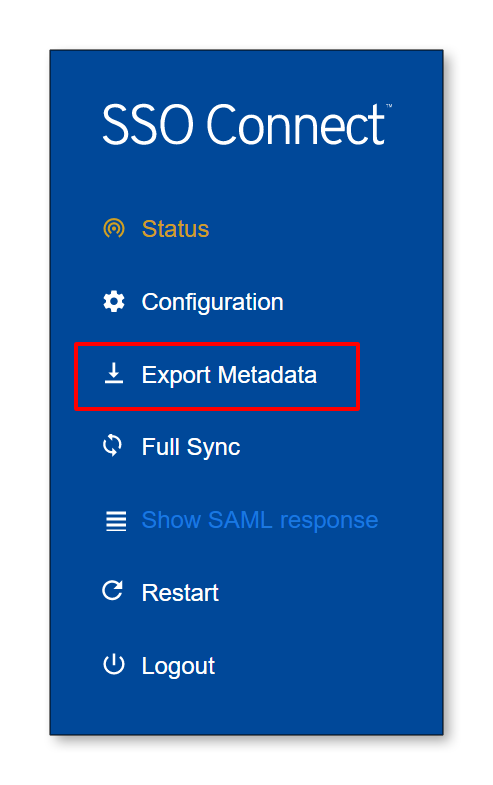Click the Configuration gear icon
493x785 pixels.
click(x=114, y=302)
